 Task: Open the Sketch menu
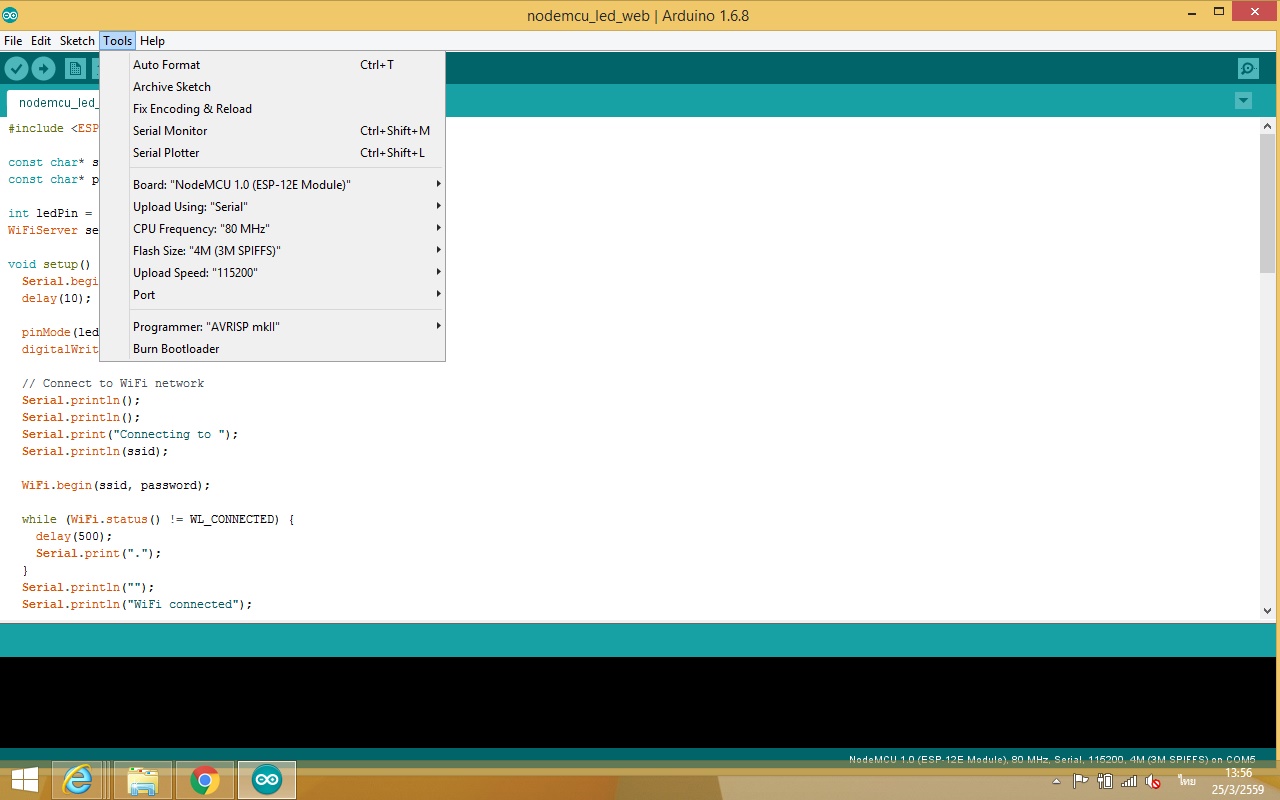click(77, 41)
